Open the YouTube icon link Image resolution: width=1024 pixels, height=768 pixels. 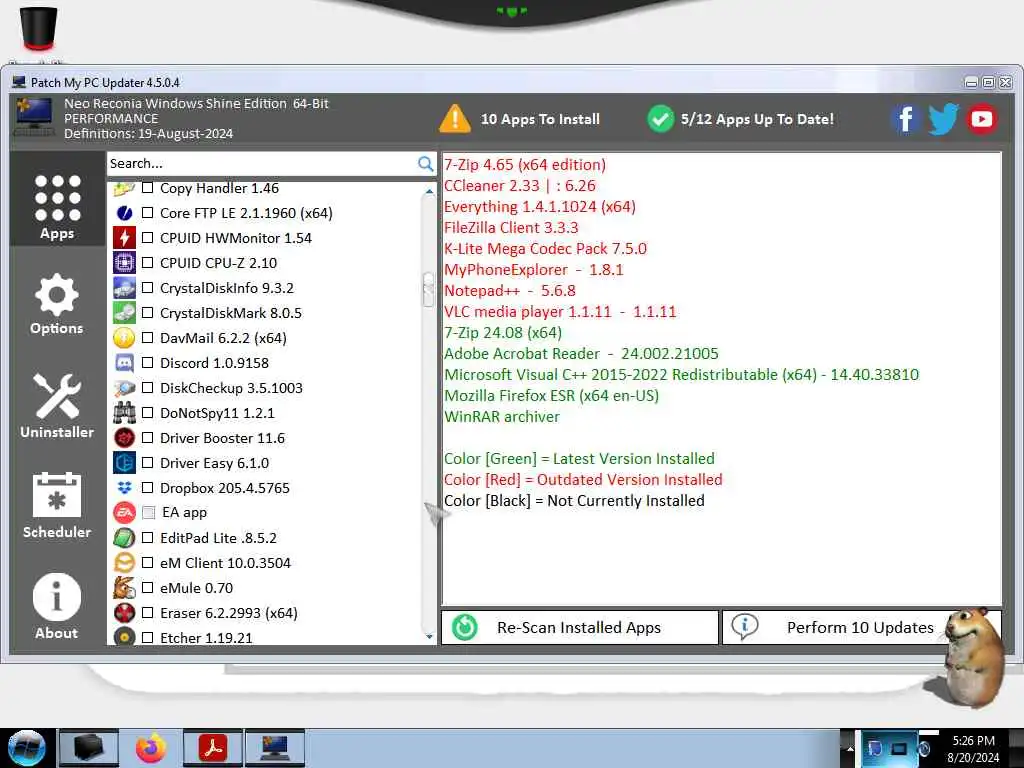(982, 120)
